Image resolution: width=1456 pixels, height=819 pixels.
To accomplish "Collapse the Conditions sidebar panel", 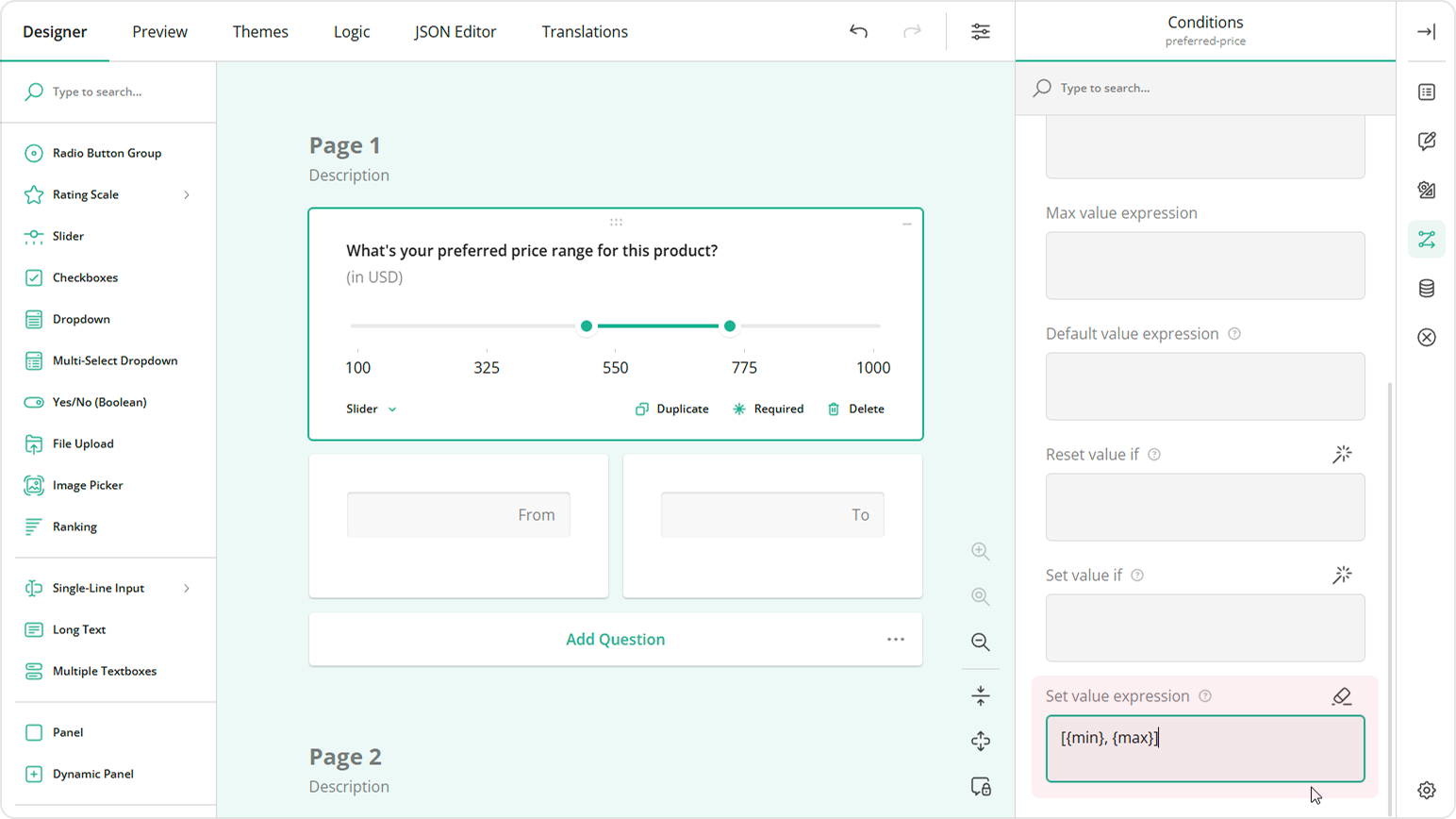I will coord(1427,31).
